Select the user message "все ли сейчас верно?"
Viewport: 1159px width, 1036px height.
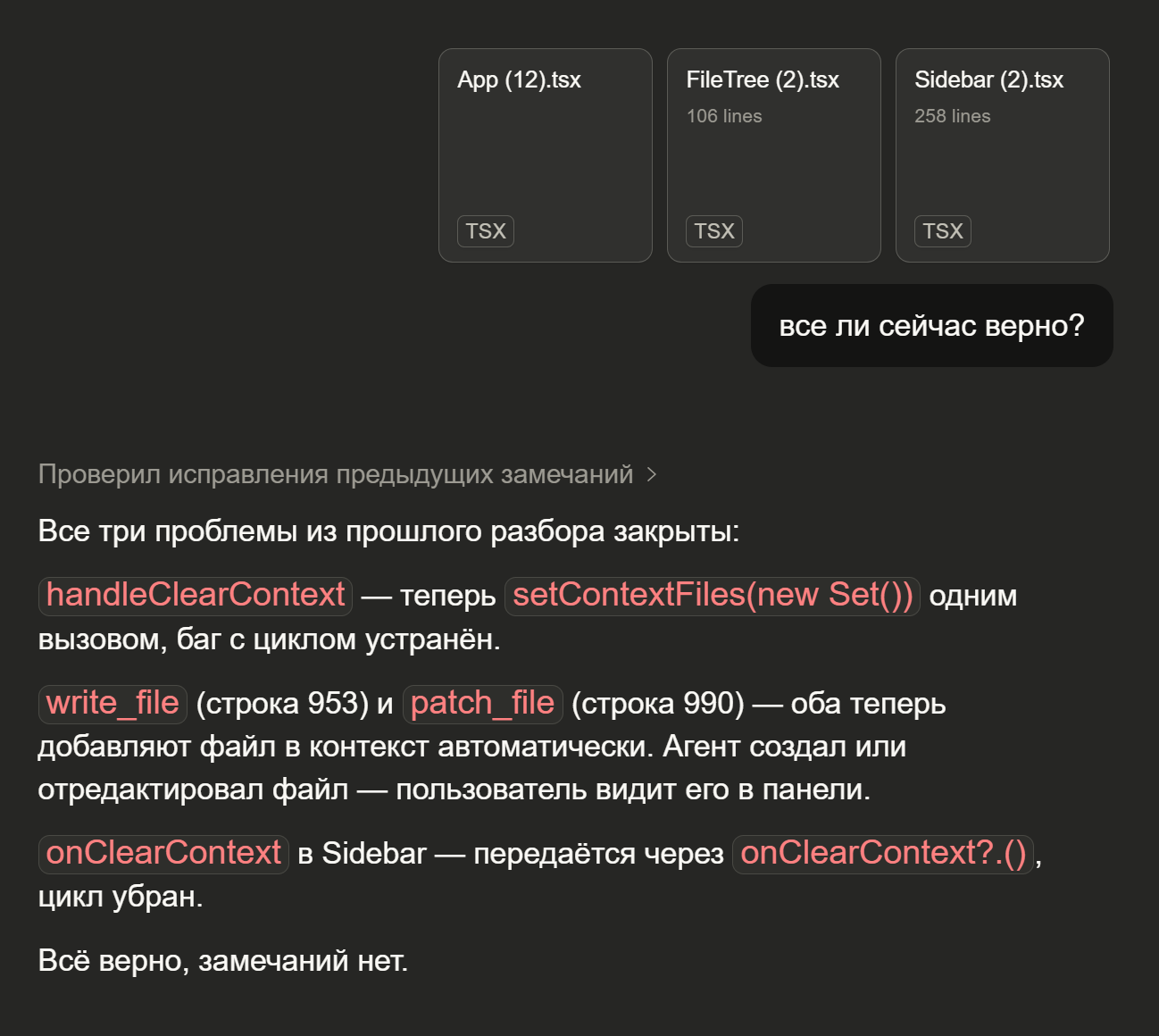(931, 326)
